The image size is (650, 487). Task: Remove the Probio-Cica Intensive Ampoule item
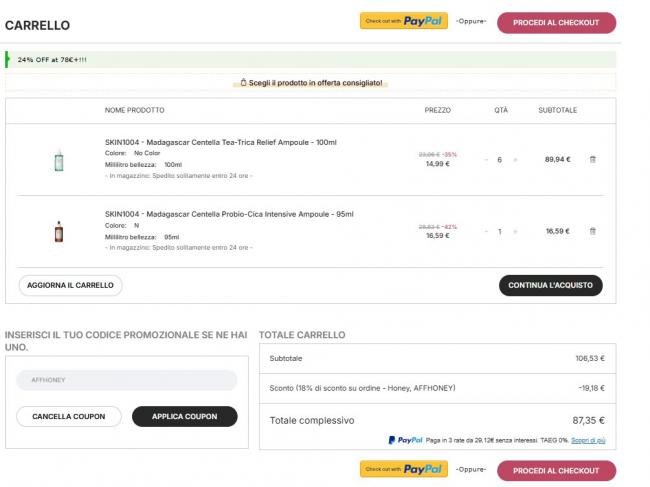coord(592,231)
